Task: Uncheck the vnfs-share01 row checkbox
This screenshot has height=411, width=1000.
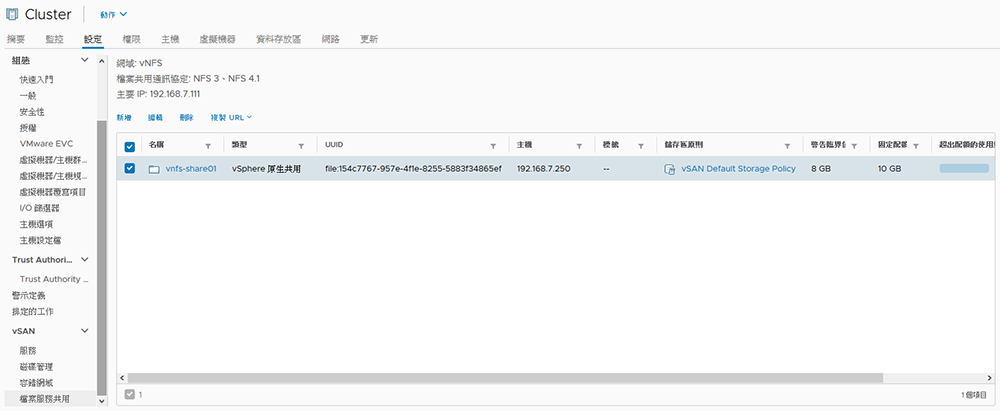Action: pyautogui.click(x=130, y=168)
